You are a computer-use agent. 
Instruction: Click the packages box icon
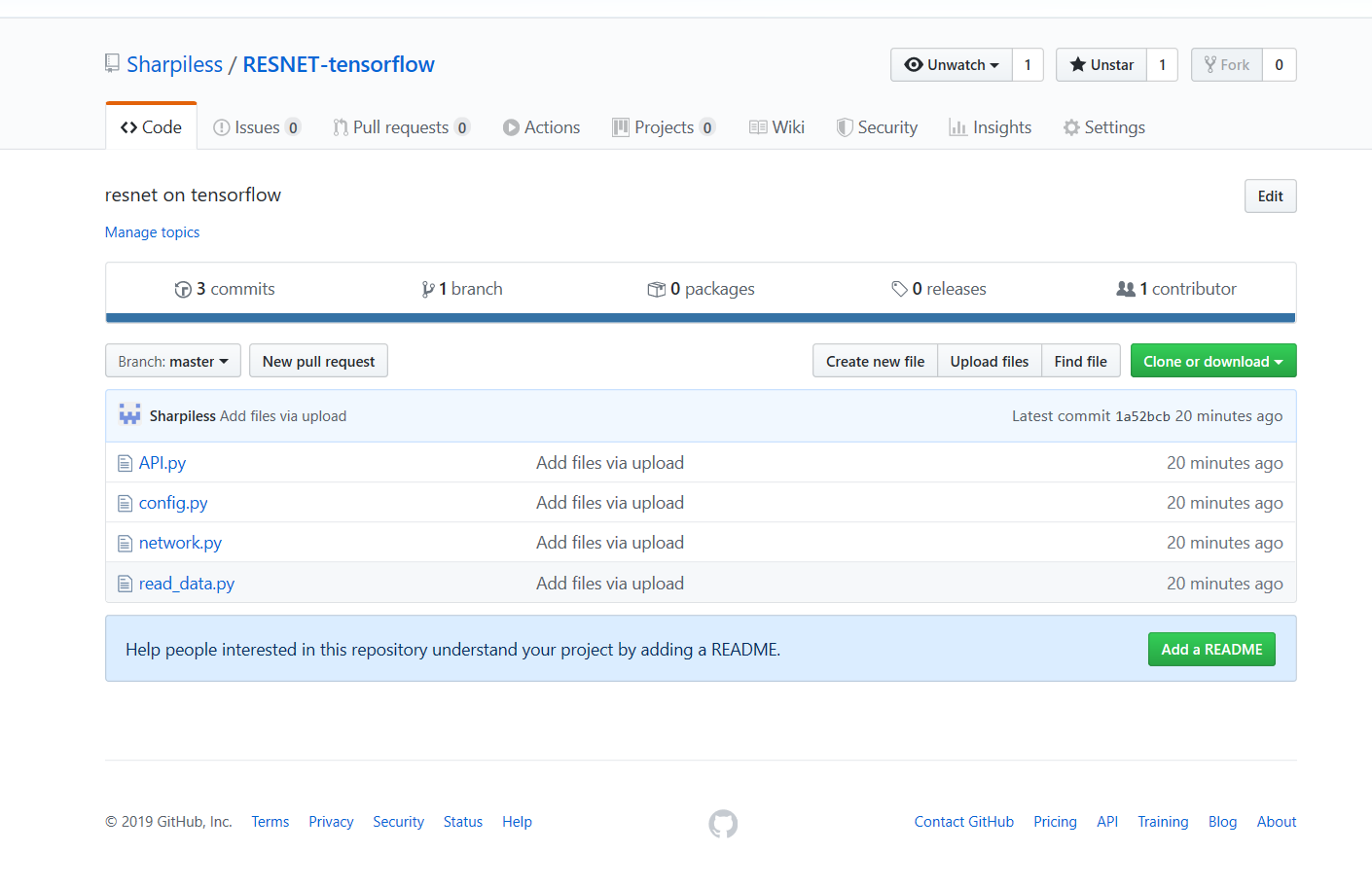(657, 289)
